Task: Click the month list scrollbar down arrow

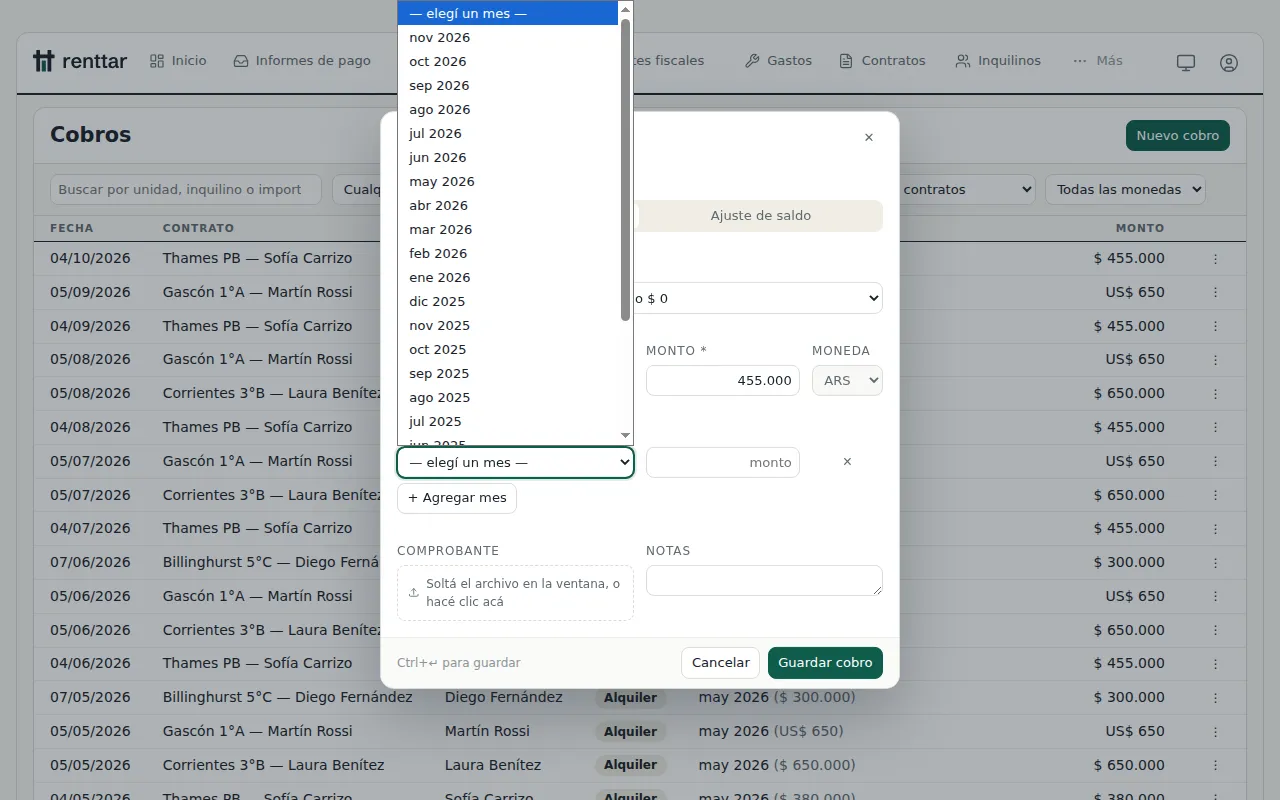Action: [626, 436]
